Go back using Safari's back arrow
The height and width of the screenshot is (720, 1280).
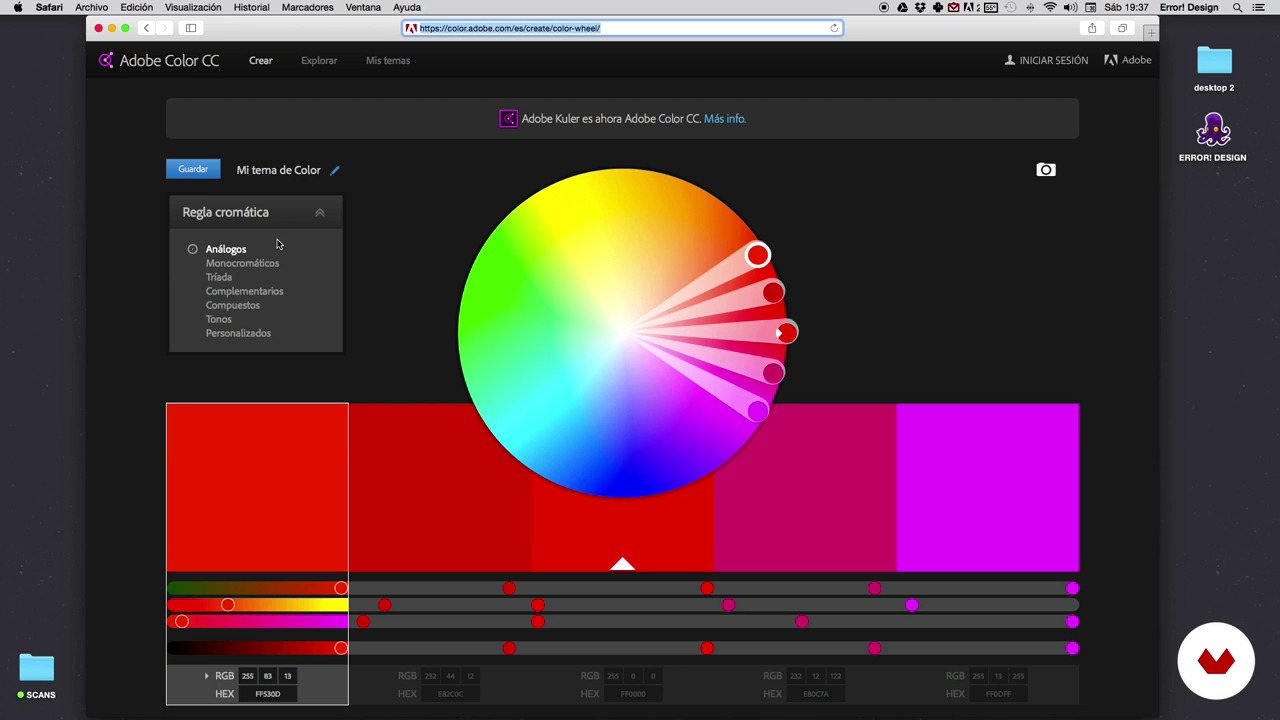[146, 28]
